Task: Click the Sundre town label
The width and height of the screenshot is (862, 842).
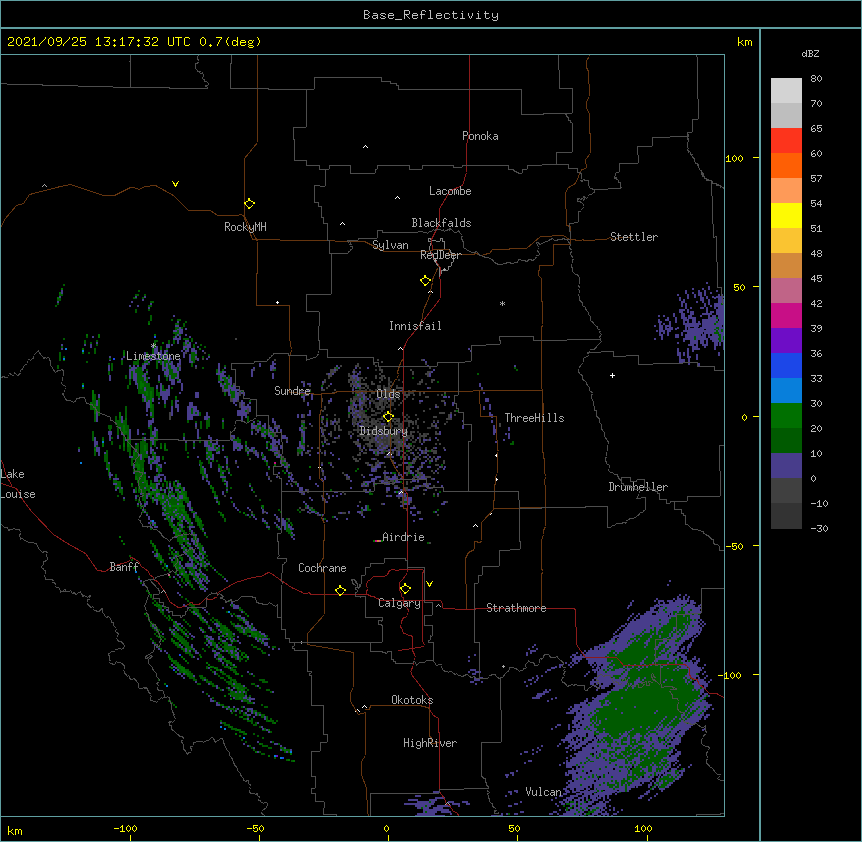Action: pyautogui.click(x=292, y=391)
